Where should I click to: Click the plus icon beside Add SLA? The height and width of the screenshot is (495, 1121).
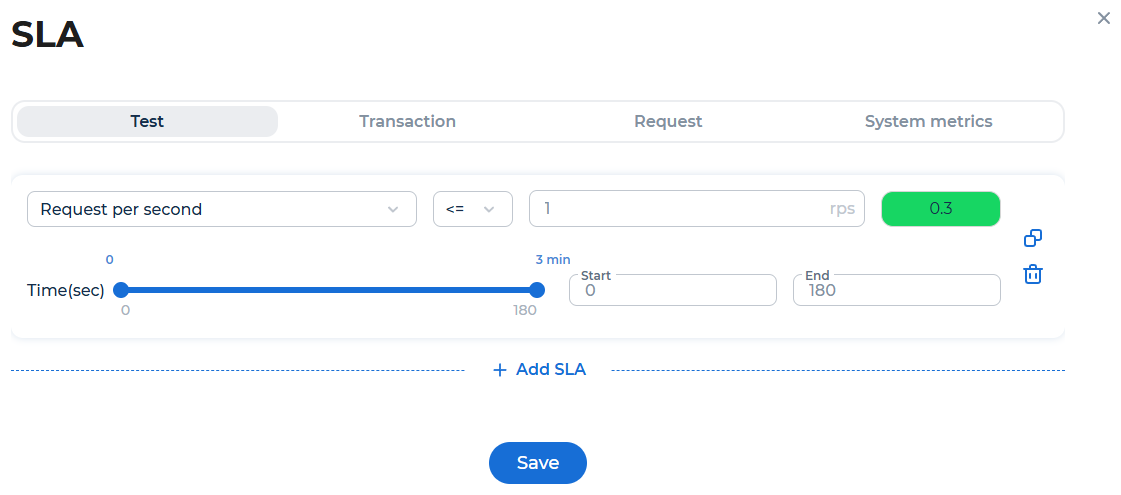click(x=500, y=370)
